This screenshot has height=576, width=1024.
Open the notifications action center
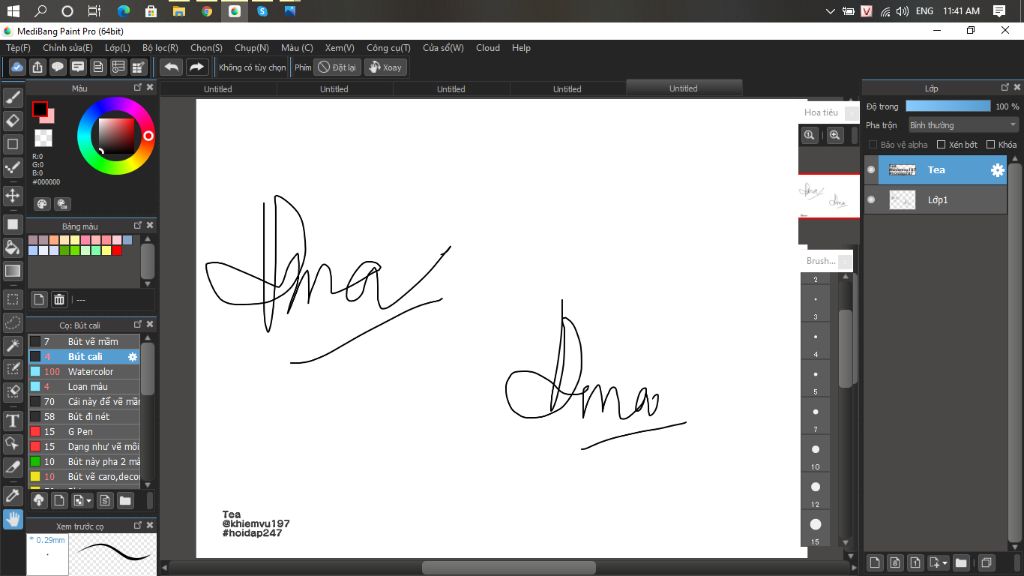(999, 11)
